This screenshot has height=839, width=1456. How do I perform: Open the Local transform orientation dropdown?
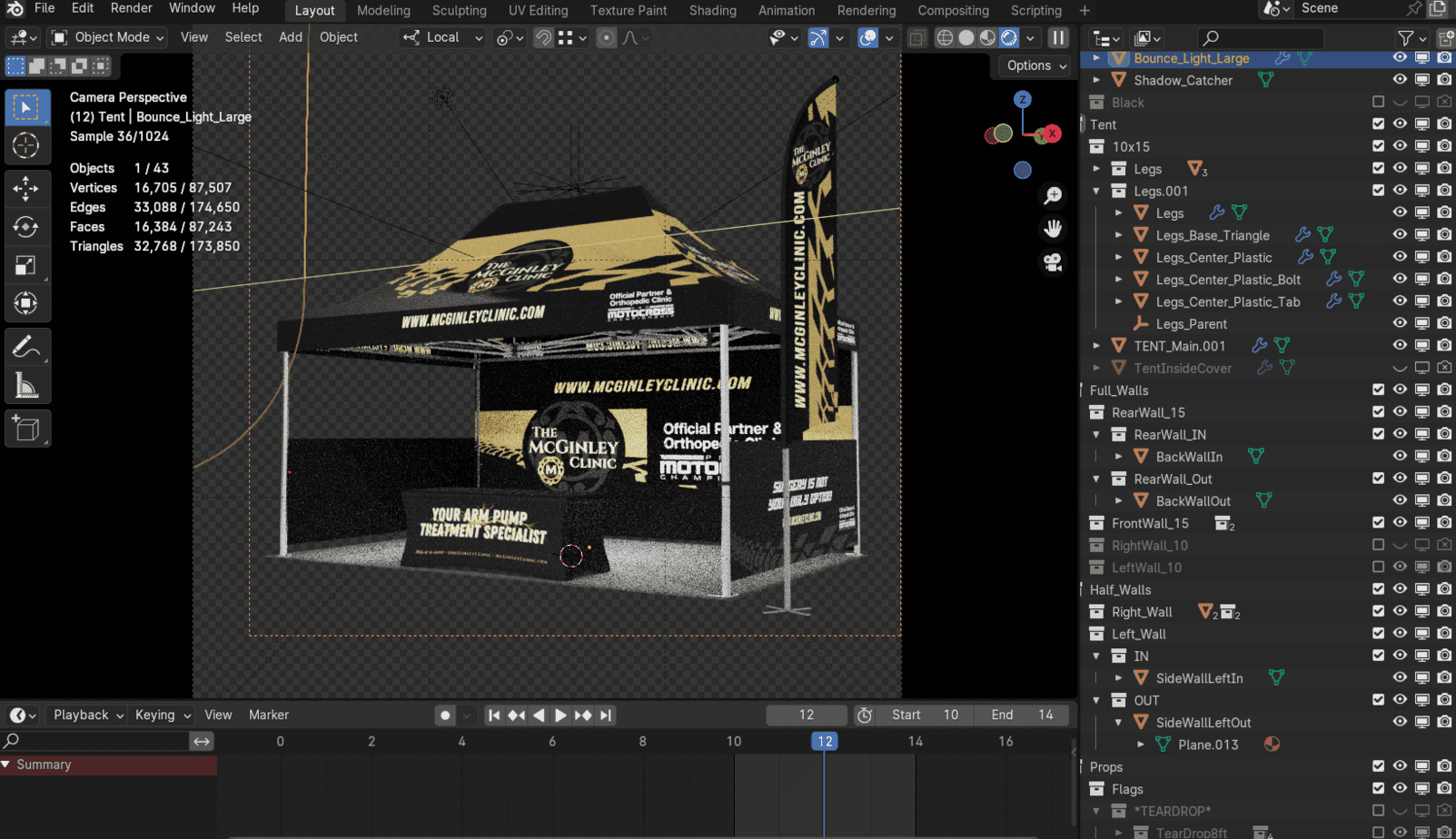[x=443, y=37]
